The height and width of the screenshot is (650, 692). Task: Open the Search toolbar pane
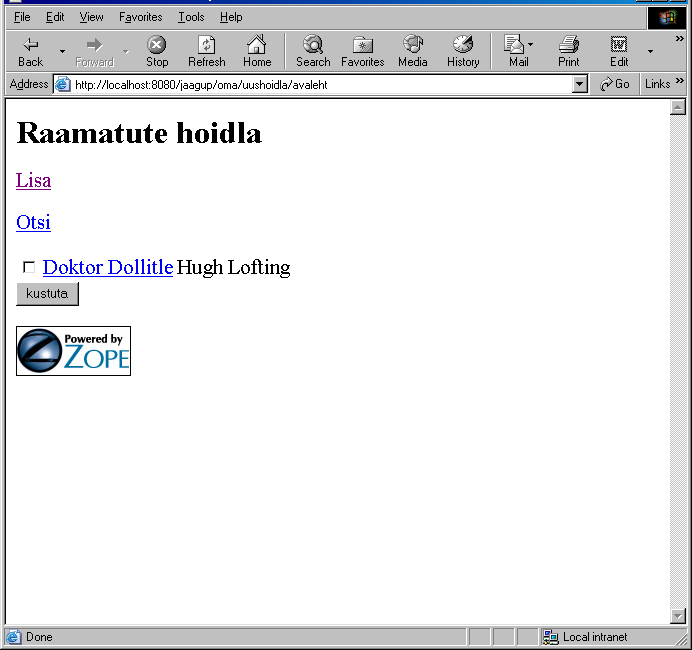coord(313,51)
